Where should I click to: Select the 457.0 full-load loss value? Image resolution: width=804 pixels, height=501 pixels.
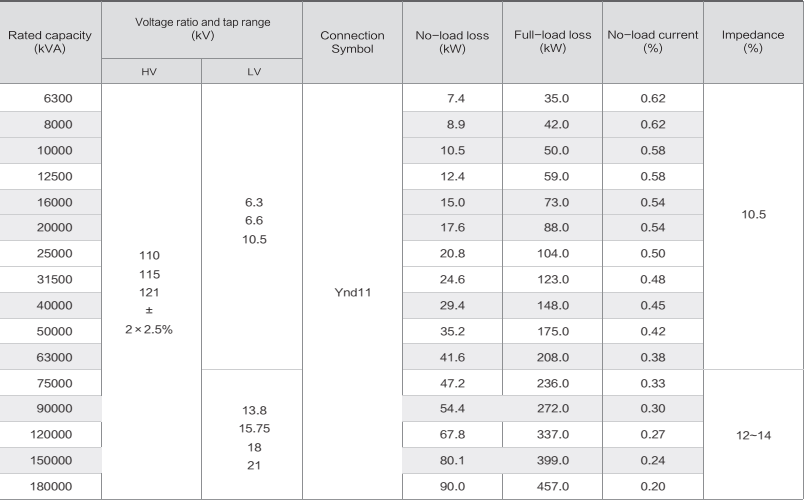pos(552,487)
